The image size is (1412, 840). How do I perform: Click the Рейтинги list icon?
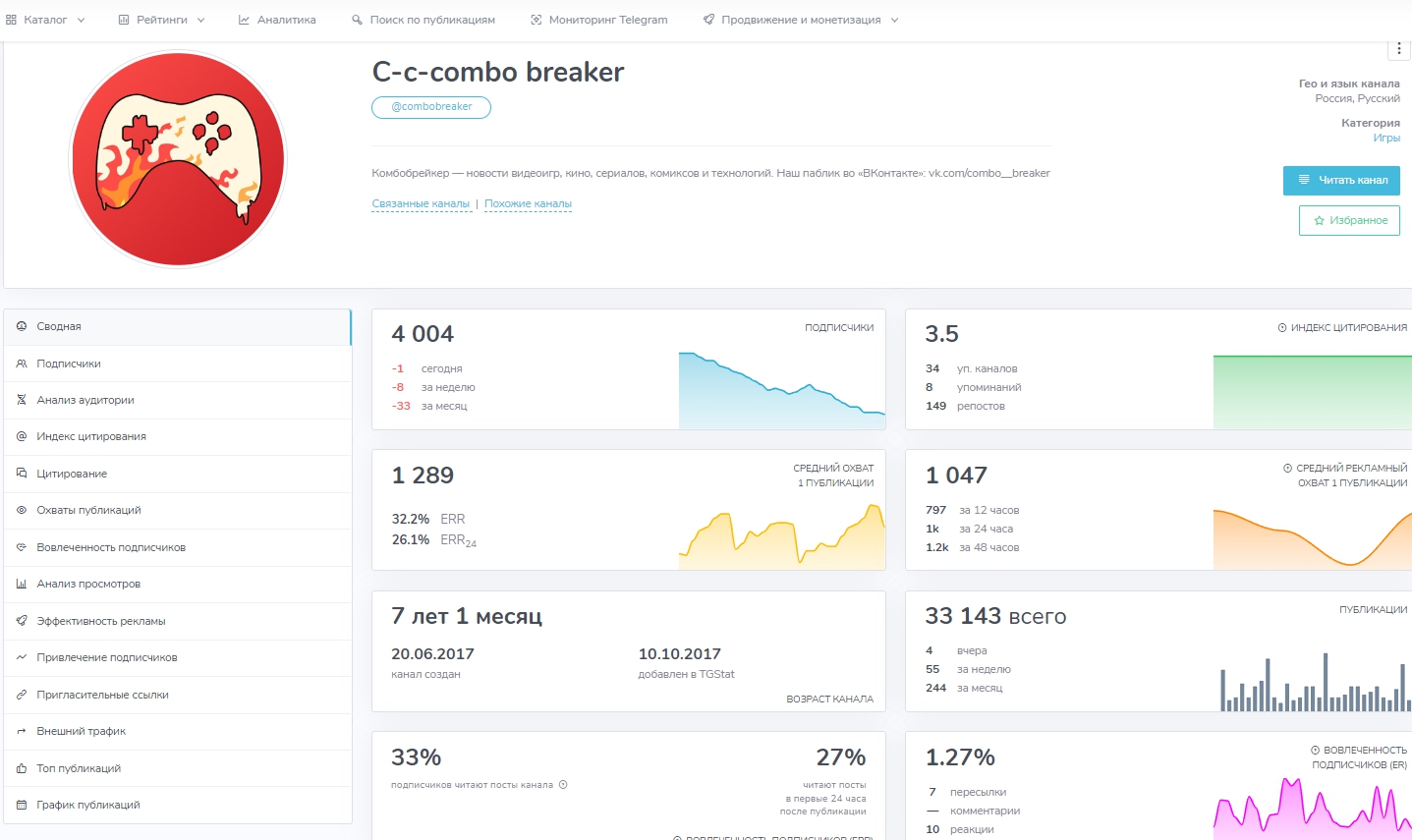pos(124,20)
